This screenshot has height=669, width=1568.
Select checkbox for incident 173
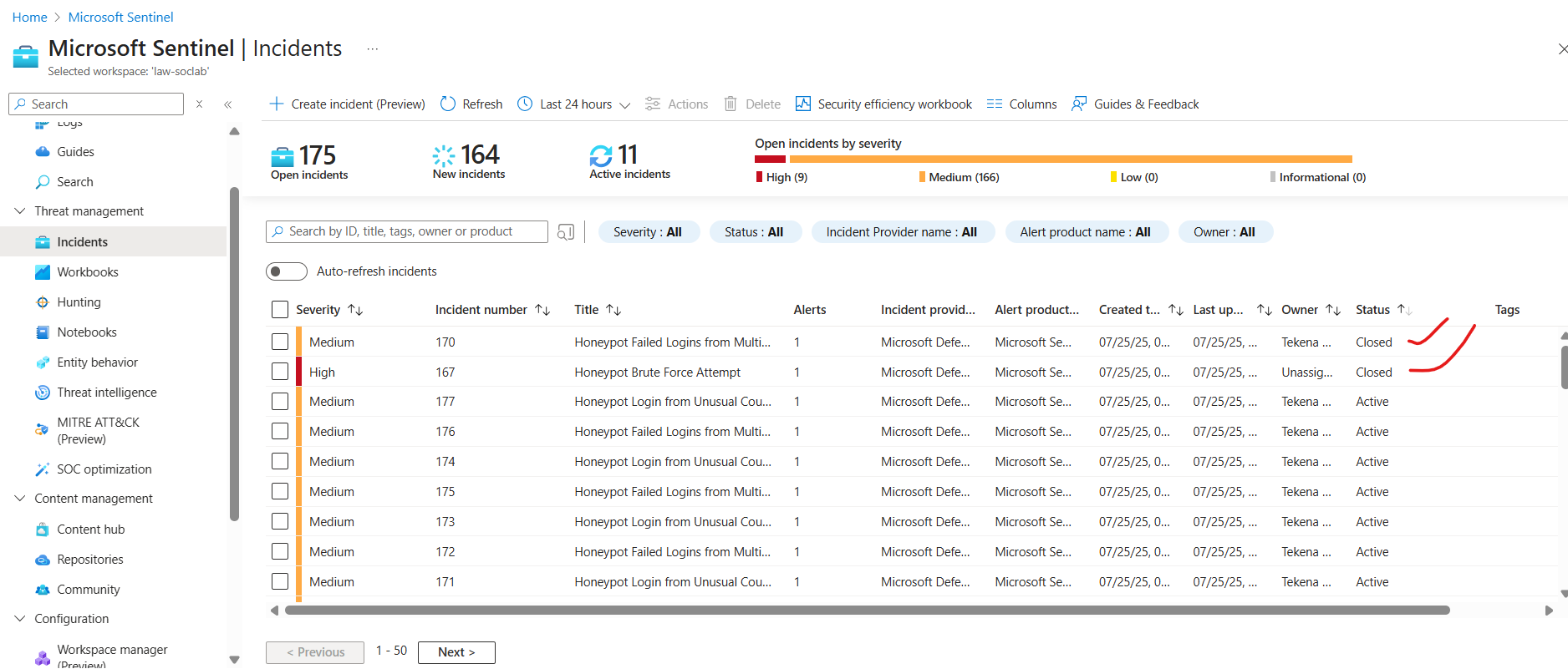(x=280, y=522)
